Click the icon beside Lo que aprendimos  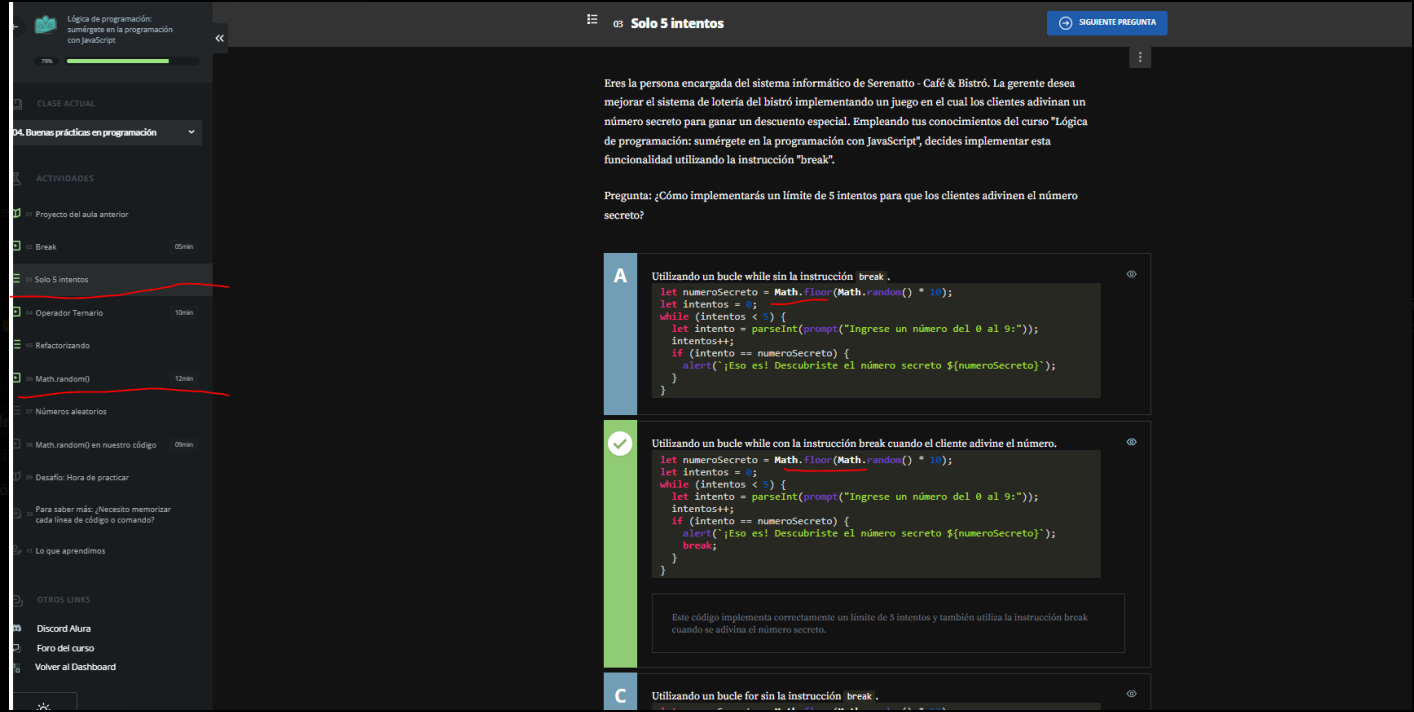click(x=16, y=551)
